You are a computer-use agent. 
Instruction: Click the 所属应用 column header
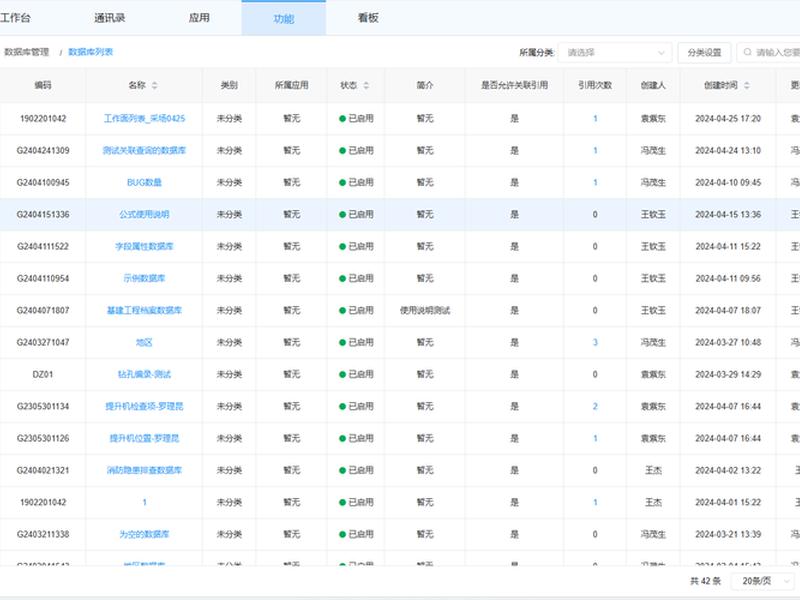(291, 85)
